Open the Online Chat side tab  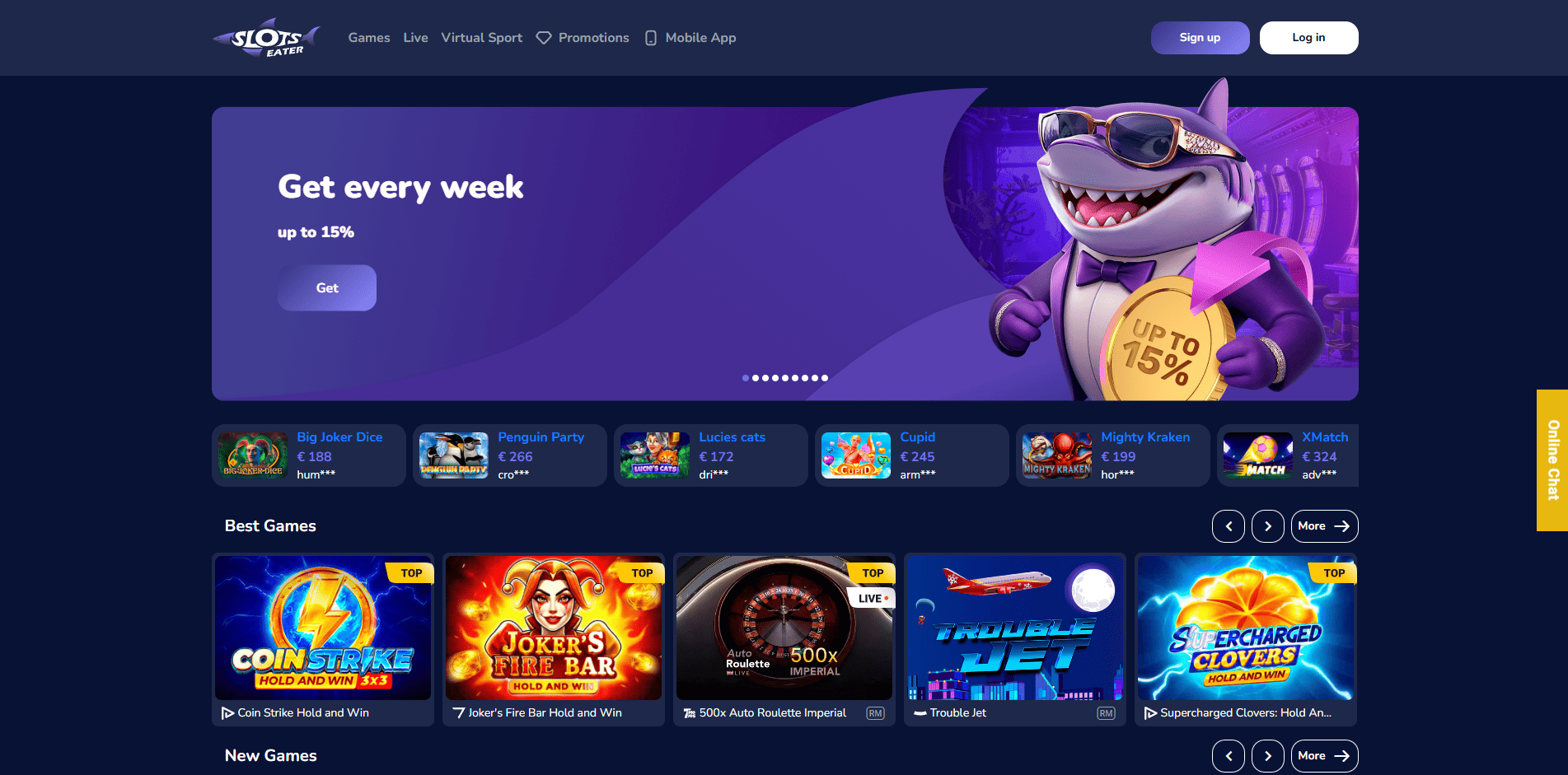click(1552, 460)
